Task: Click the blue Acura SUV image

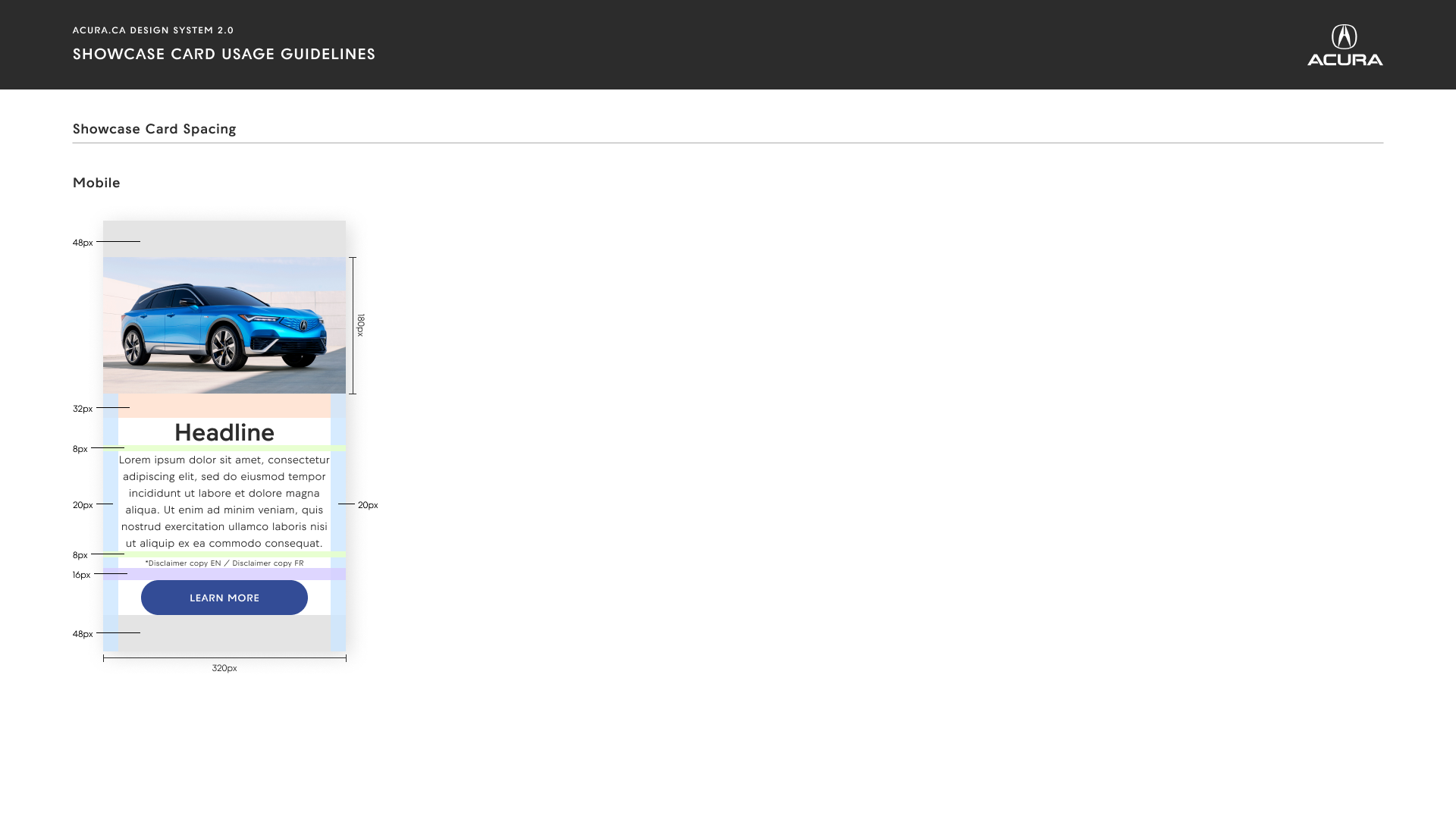Action: 224,325
